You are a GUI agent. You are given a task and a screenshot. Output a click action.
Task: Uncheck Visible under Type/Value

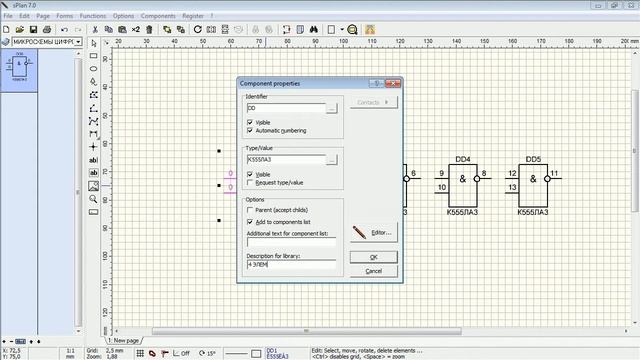pos(250,174)
